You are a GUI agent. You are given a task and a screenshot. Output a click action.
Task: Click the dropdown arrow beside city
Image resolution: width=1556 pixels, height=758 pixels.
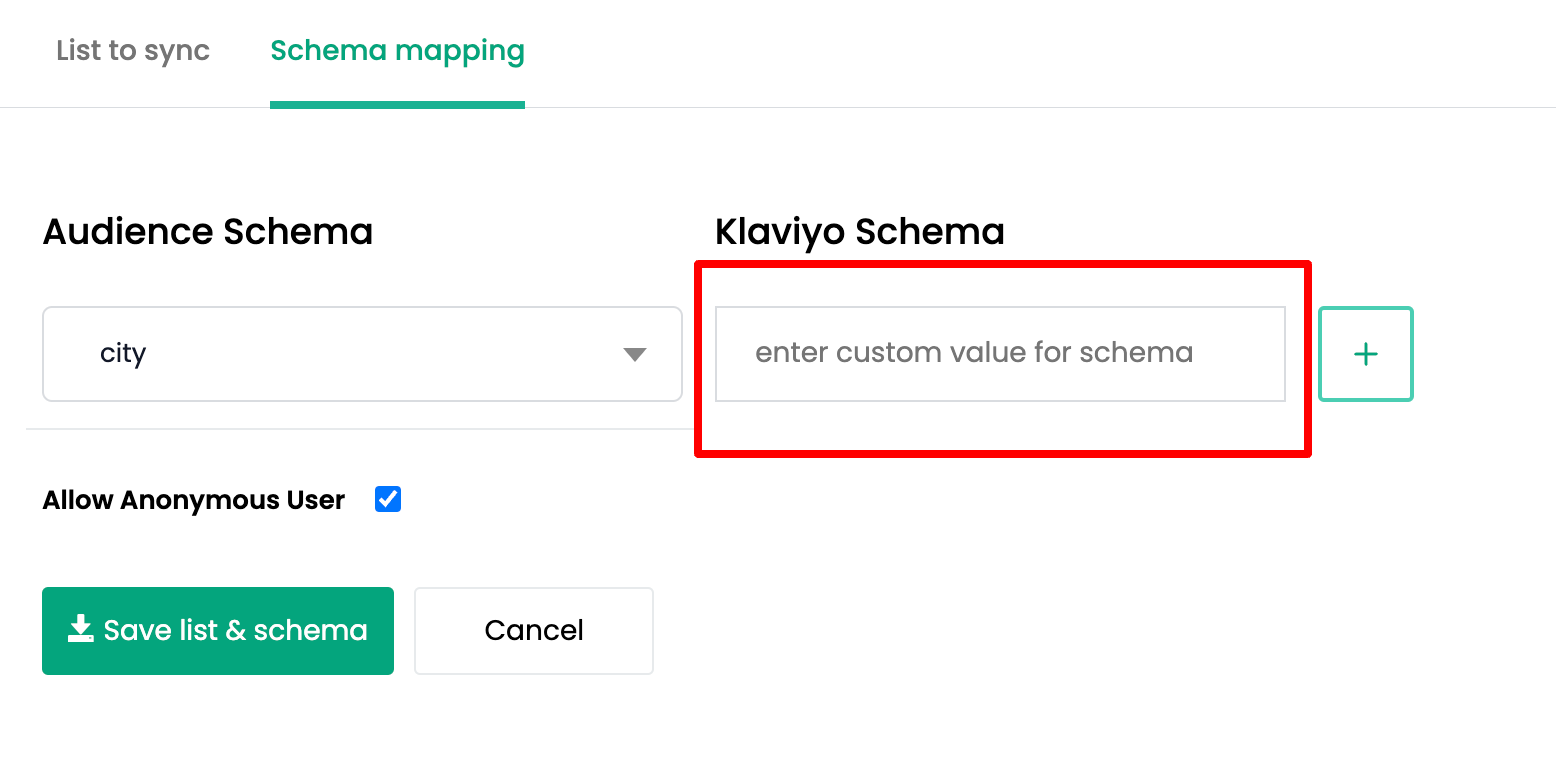coord(634,354)
